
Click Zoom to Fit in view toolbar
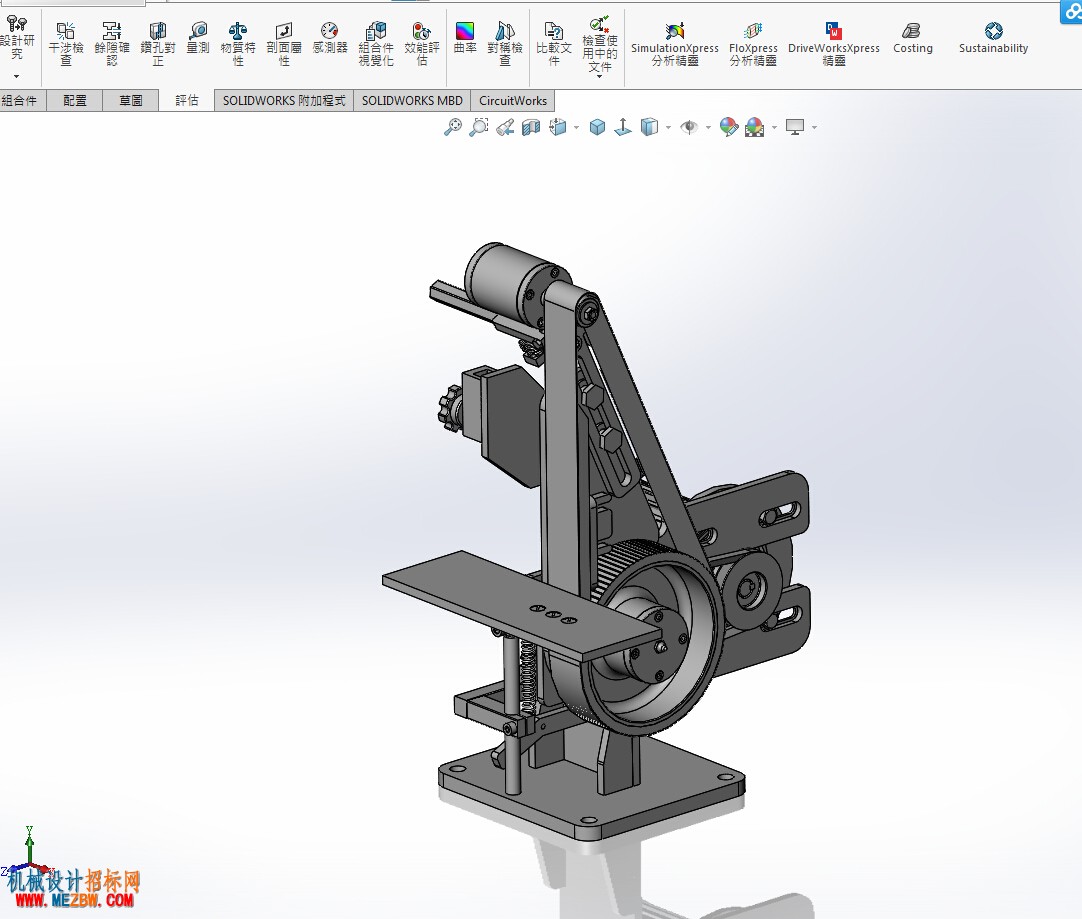point(453,127)
